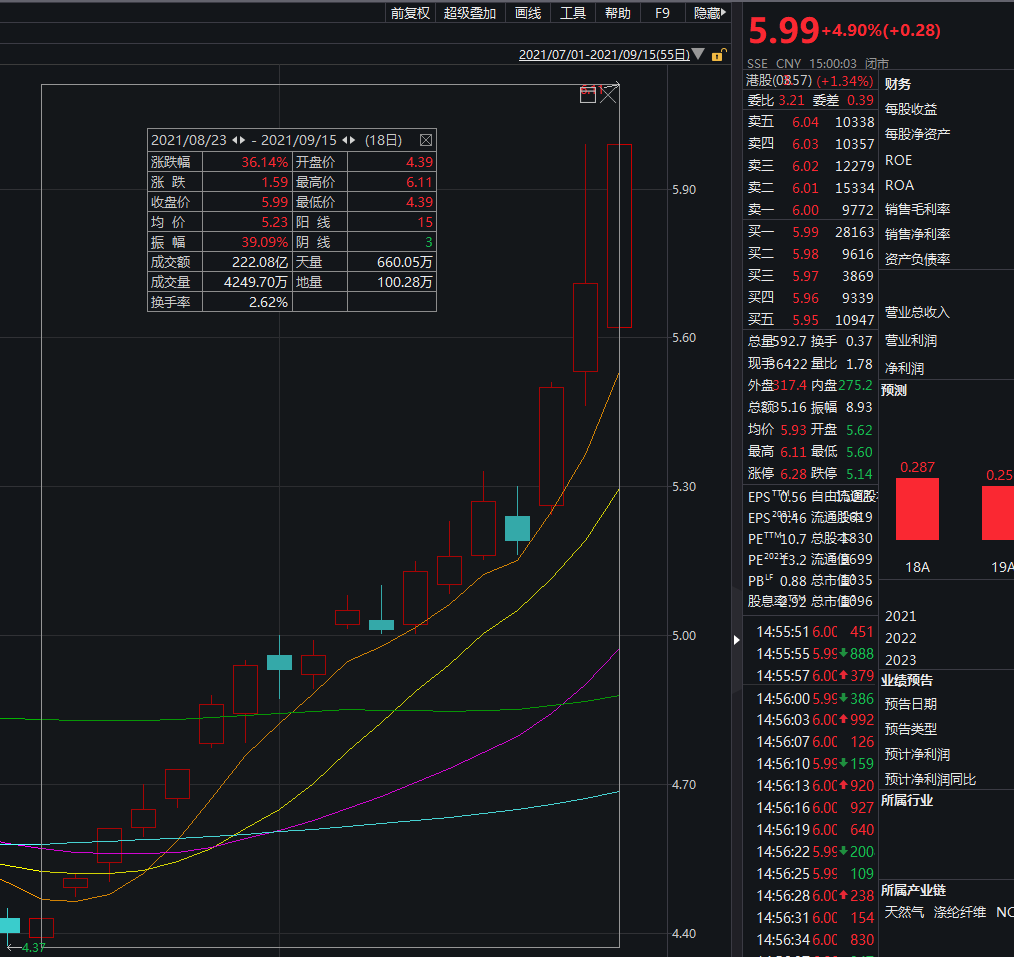The height and width of the screenshot is (957, 1014).
Task: Click the 天然气 industry chain tag
Action: point(904,912)
